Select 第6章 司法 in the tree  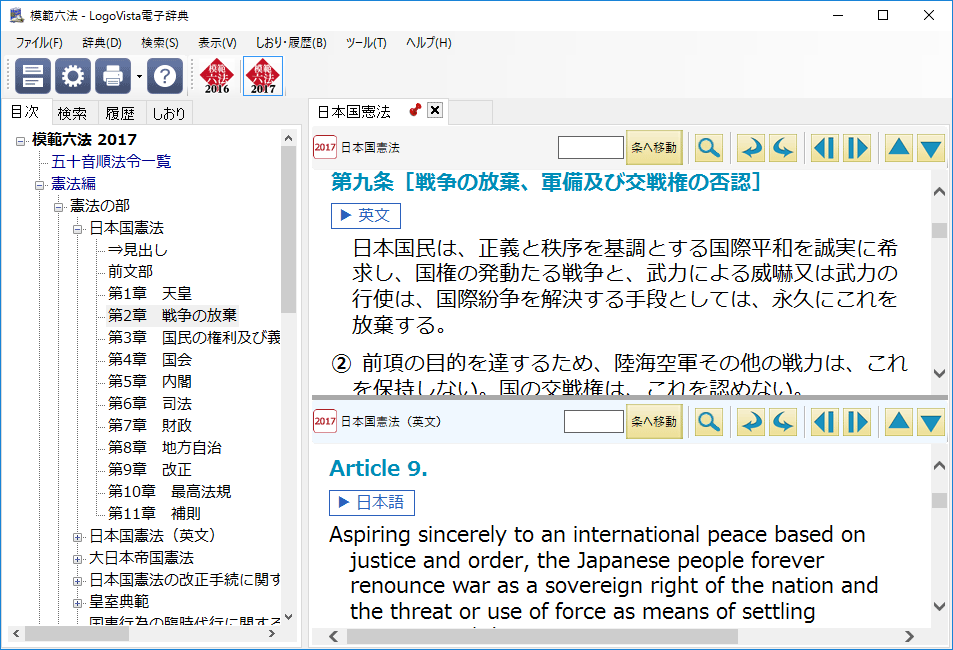(x=150, y=404)
